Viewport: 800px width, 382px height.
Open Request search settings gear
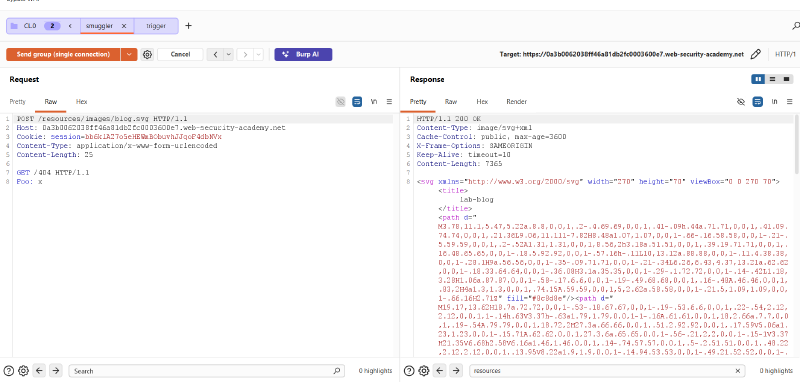[23, 371]
